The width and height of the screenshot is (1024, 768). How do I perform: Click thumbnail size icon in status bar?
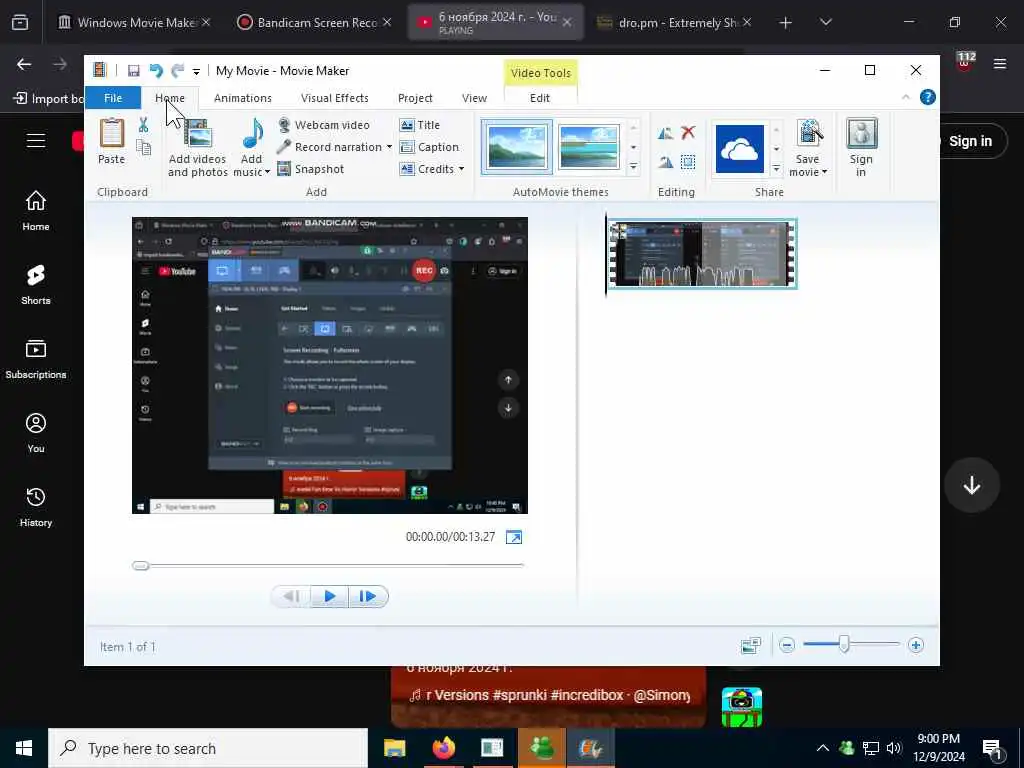click(751, 646)
